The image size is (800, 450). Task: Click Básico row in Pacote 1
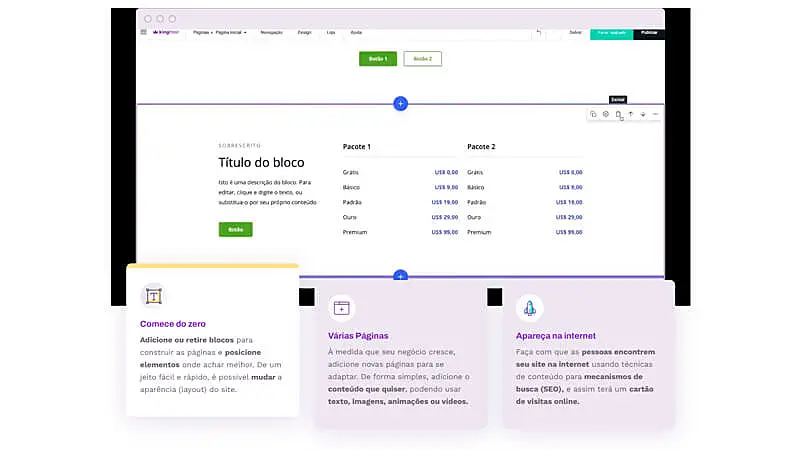(401, 187)
